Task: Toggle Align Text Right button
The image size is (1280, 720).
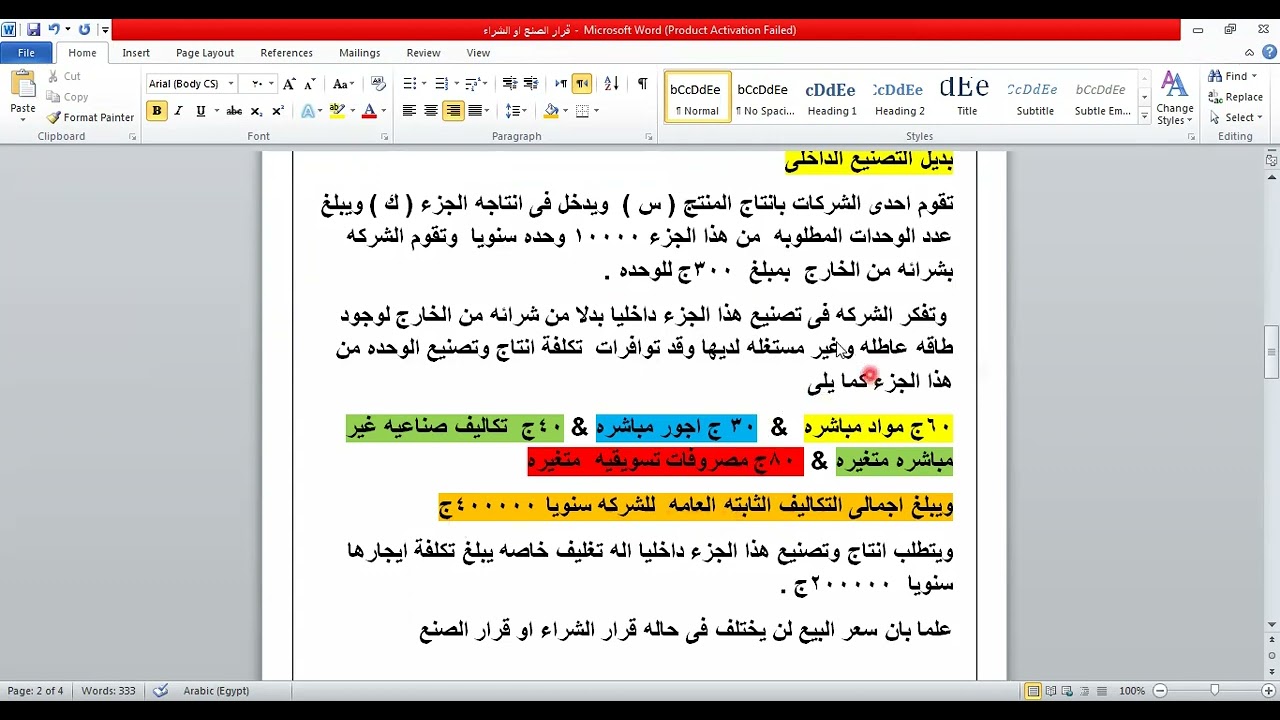Action: (x=453, y=111)
